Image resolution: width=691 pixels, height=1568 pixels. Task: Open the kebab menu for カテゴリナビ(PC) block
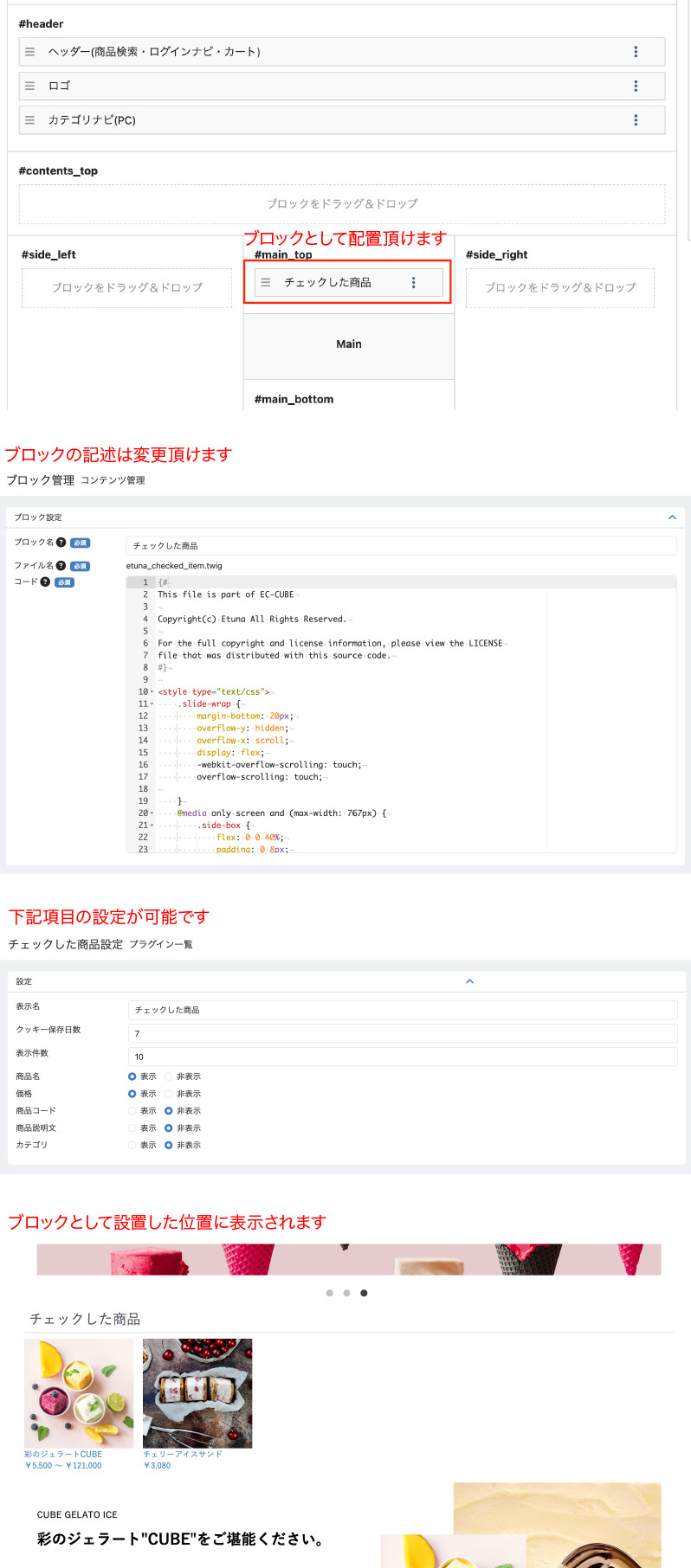pos(636,120)
